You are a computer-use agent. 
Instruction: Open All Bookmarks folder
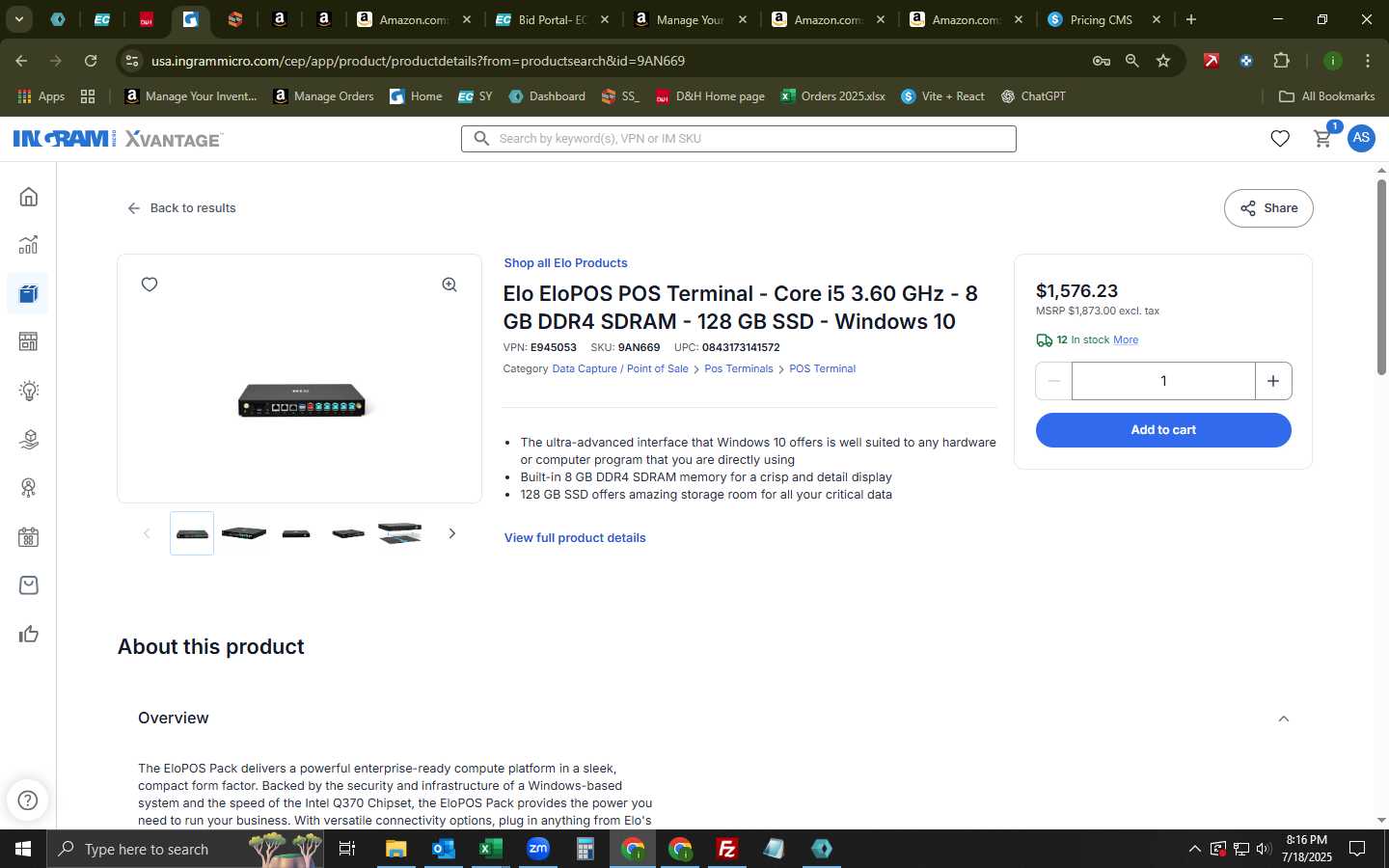(x=1326, y=96)
